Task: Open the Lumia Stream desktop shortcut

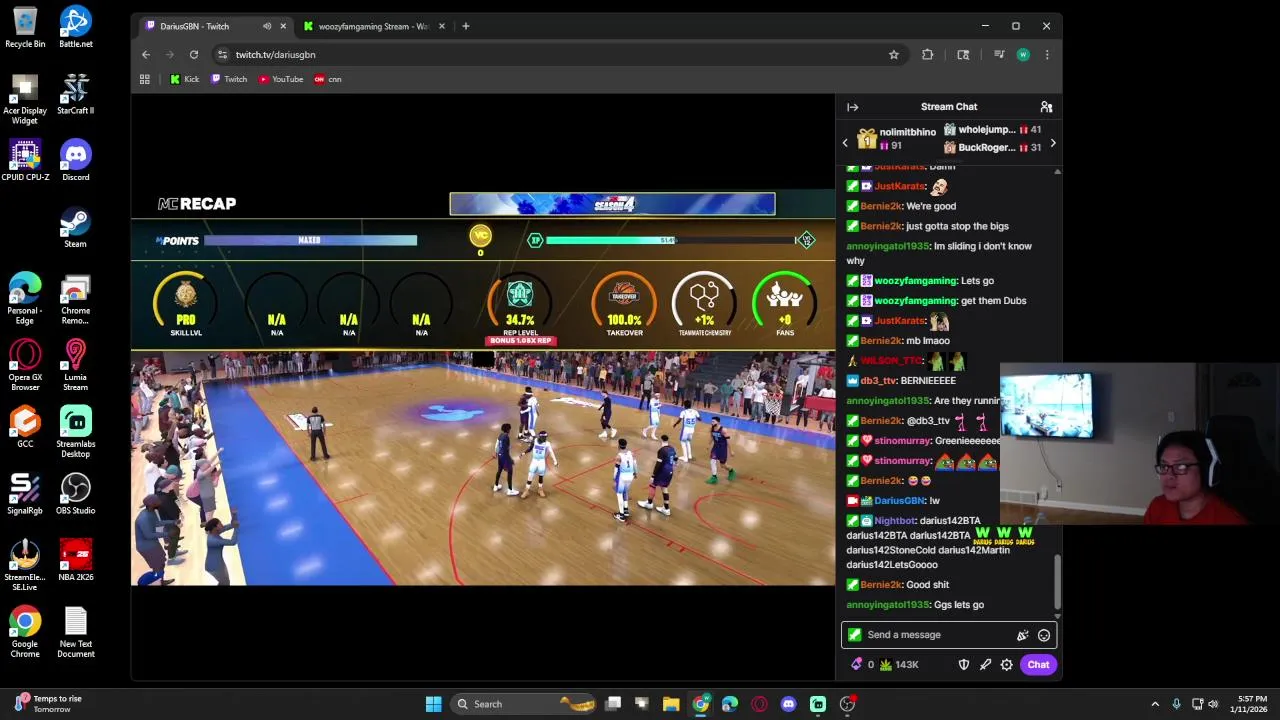Action: tap(75, 365)
